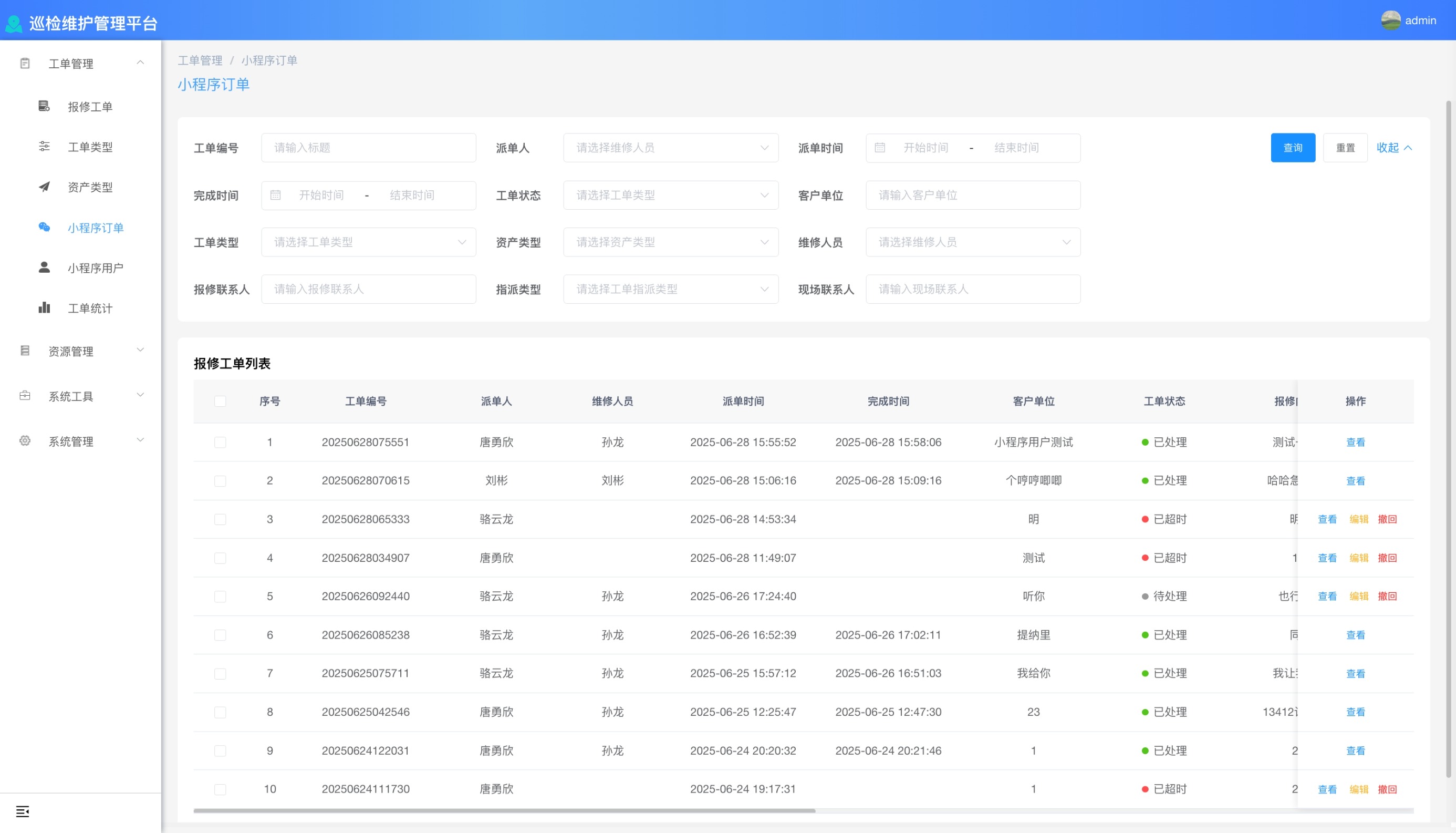Open the 工单状态 dropdown

coord(670,195)
